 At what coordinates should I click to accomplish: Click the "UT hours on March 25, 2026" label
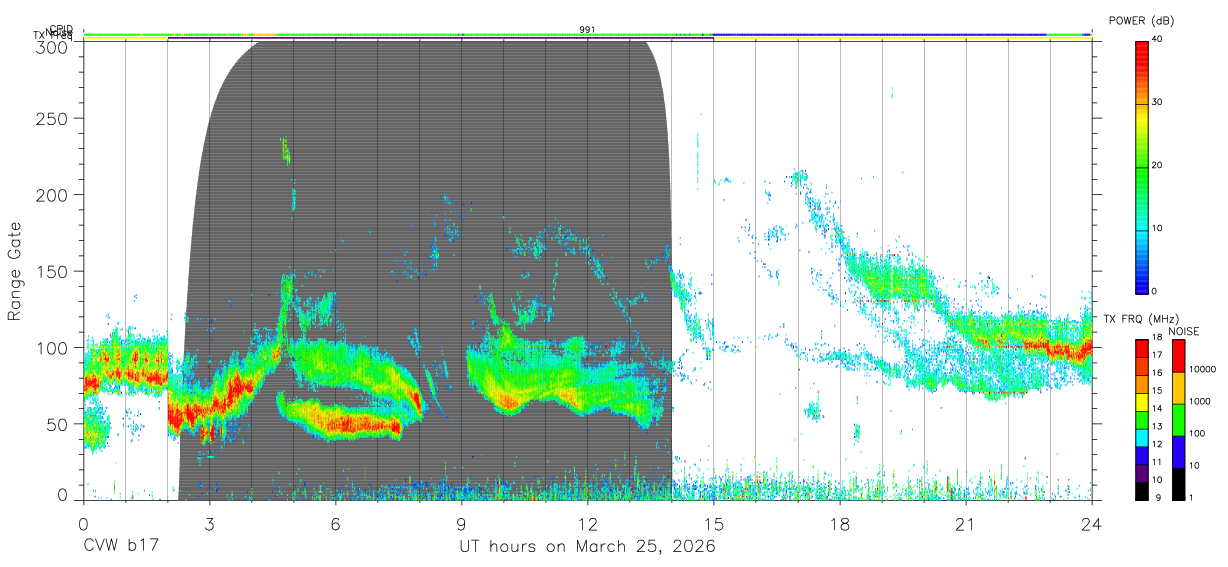(587, 547)
